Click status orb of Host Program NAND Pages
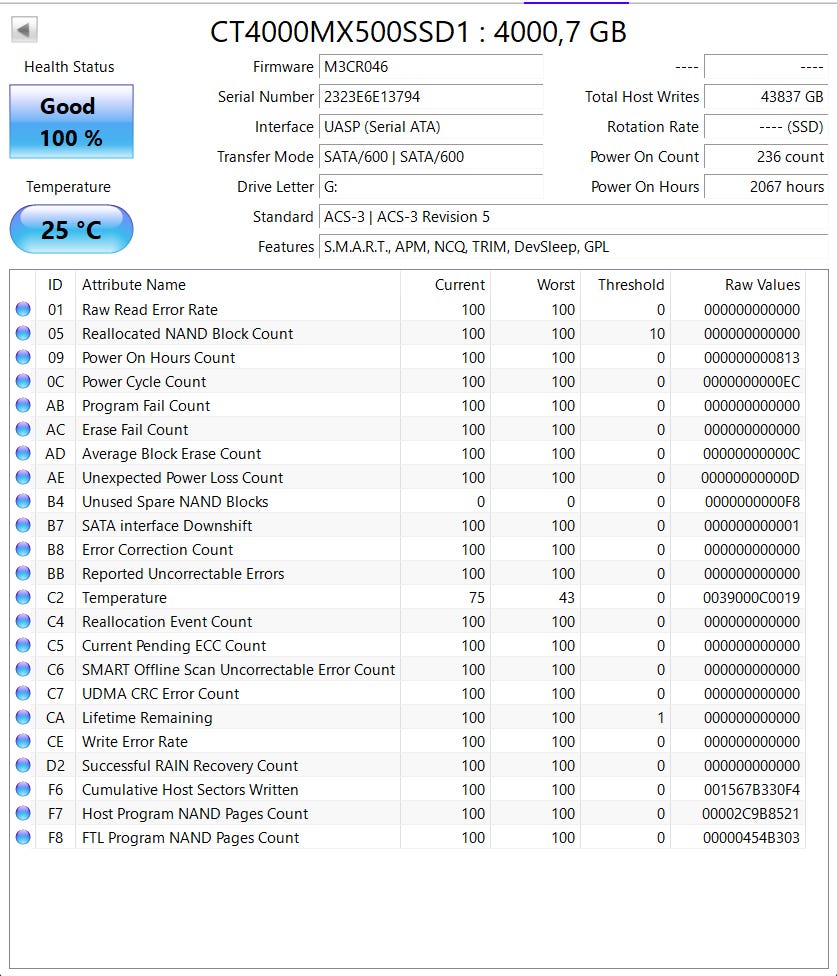 tap(23, 813)
